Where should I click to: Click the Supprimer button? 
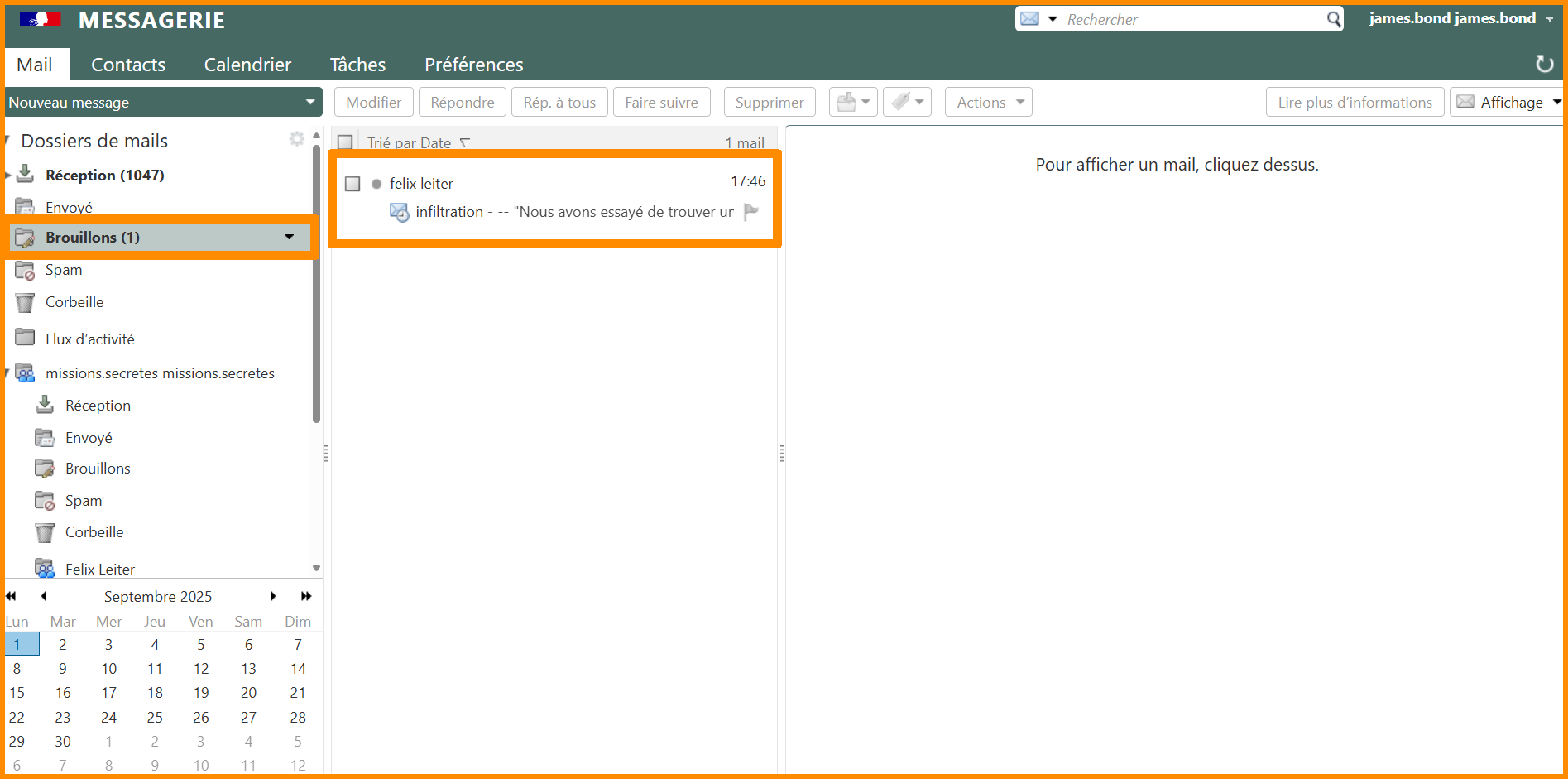tap(769, 102)
